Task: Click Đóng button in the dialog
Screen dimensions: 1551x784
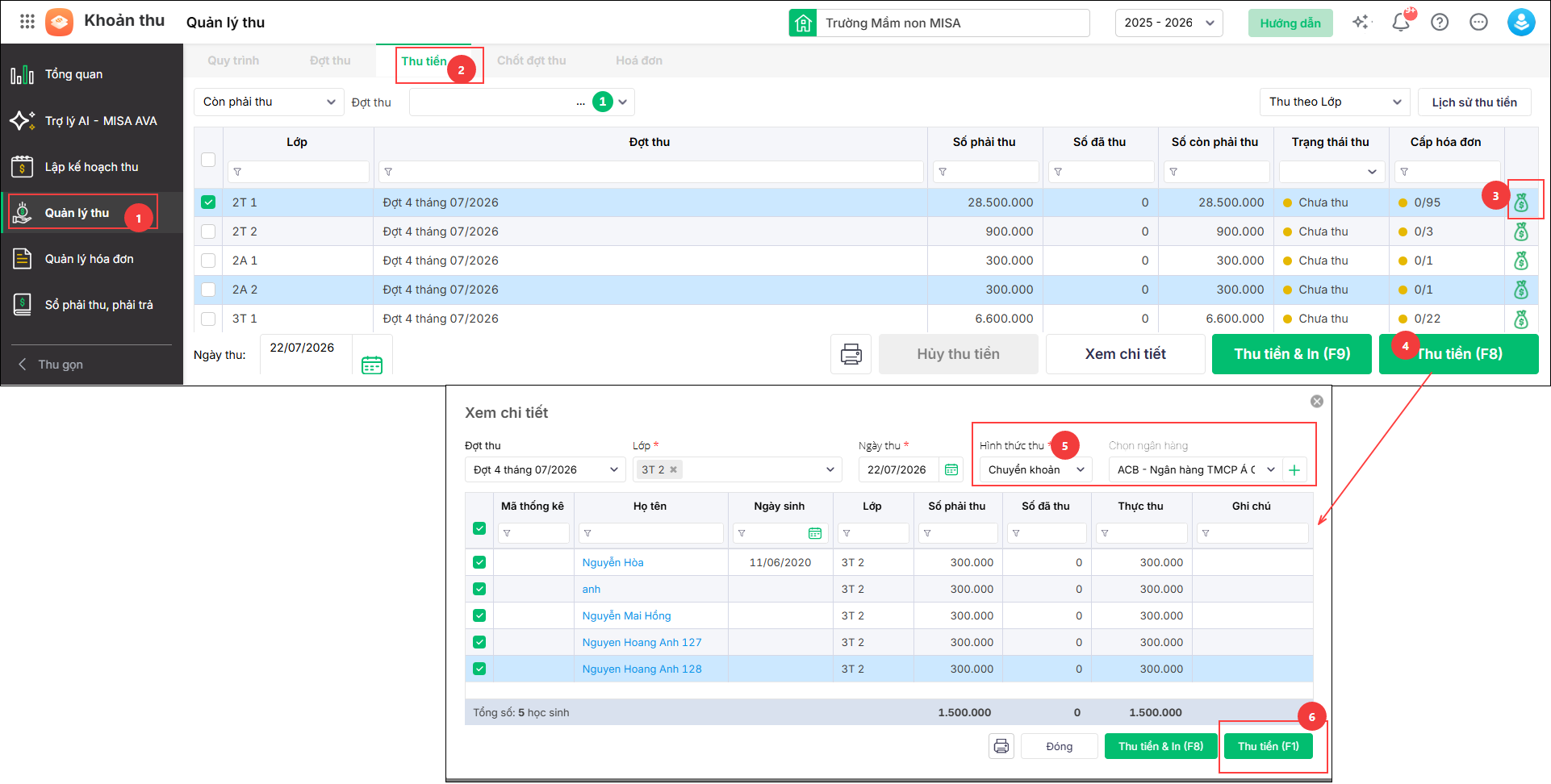Action: [1060, 746]
